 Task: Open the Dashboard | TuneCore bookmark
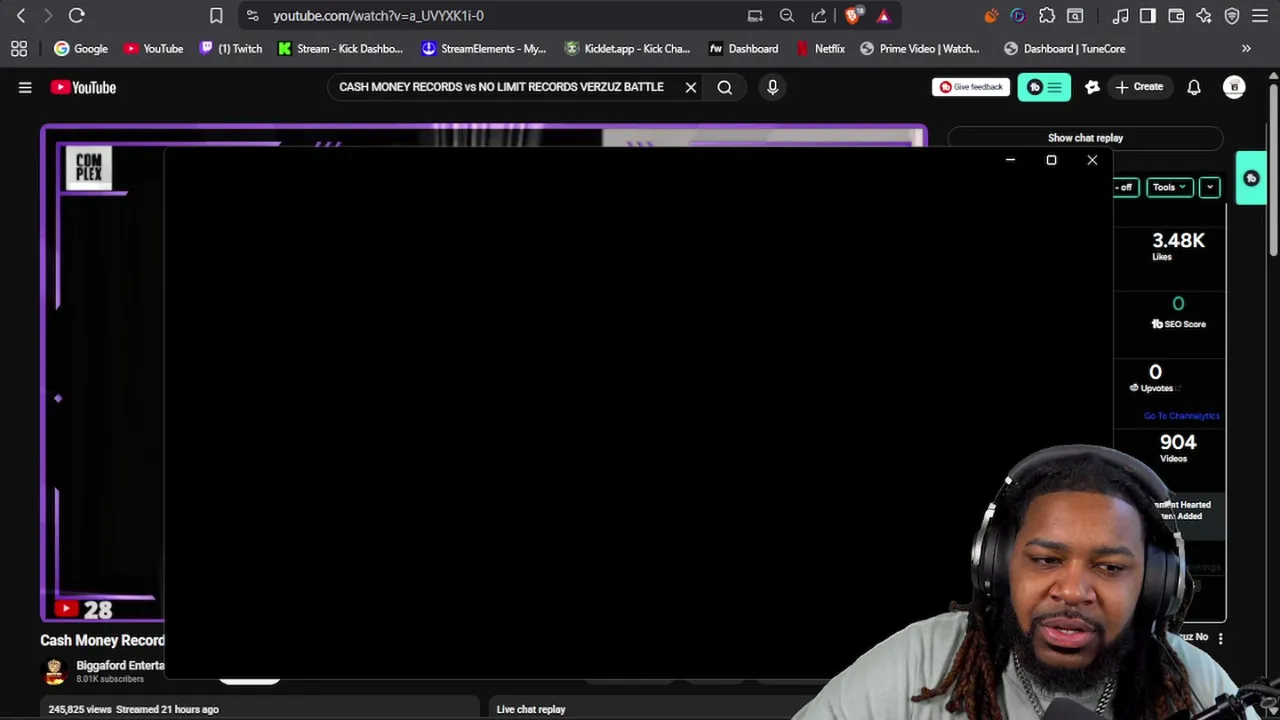[1065, 48]
